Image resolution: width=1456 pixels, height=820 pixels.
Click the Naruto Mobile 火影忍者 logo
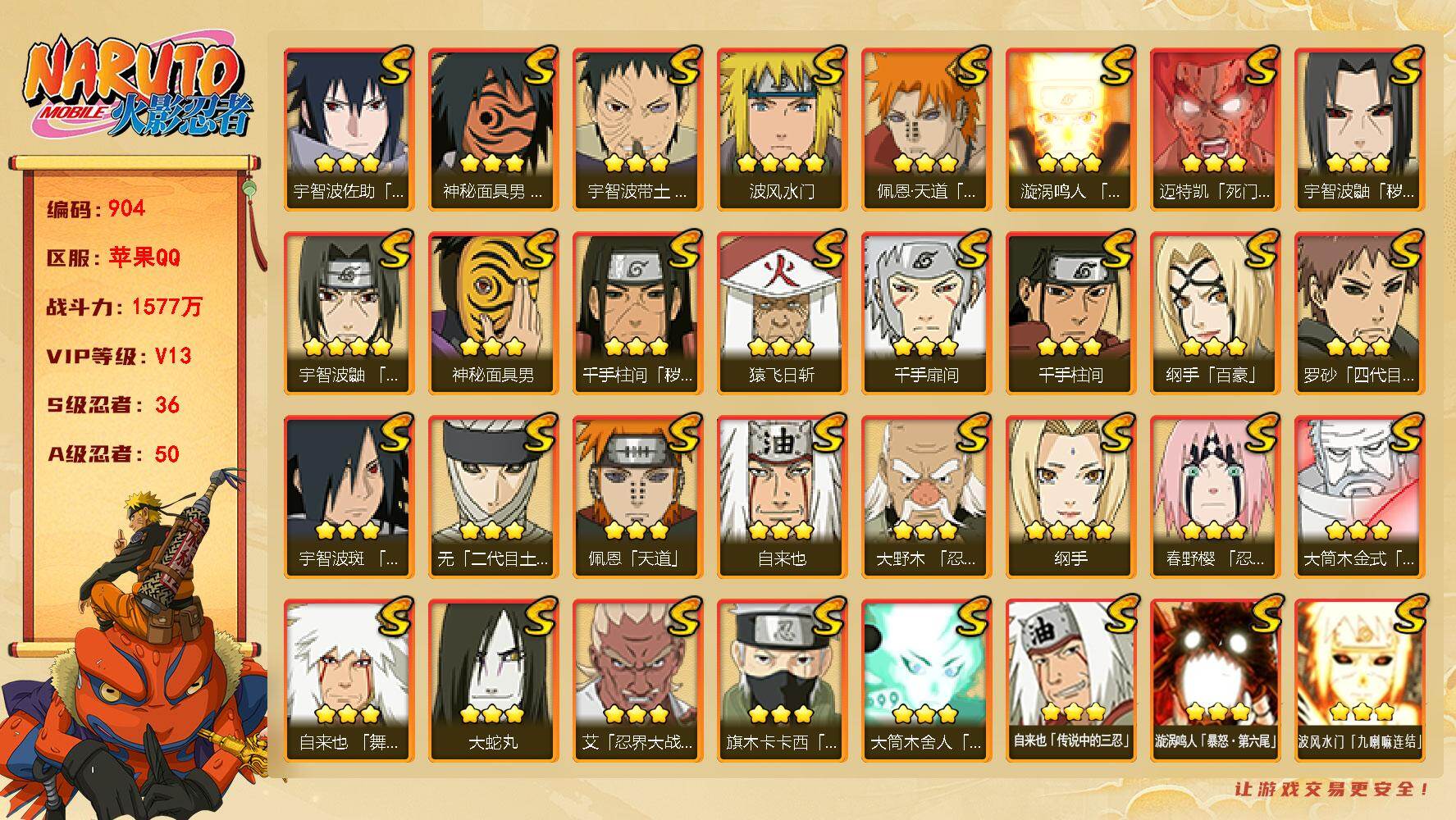tap(135, 88)
